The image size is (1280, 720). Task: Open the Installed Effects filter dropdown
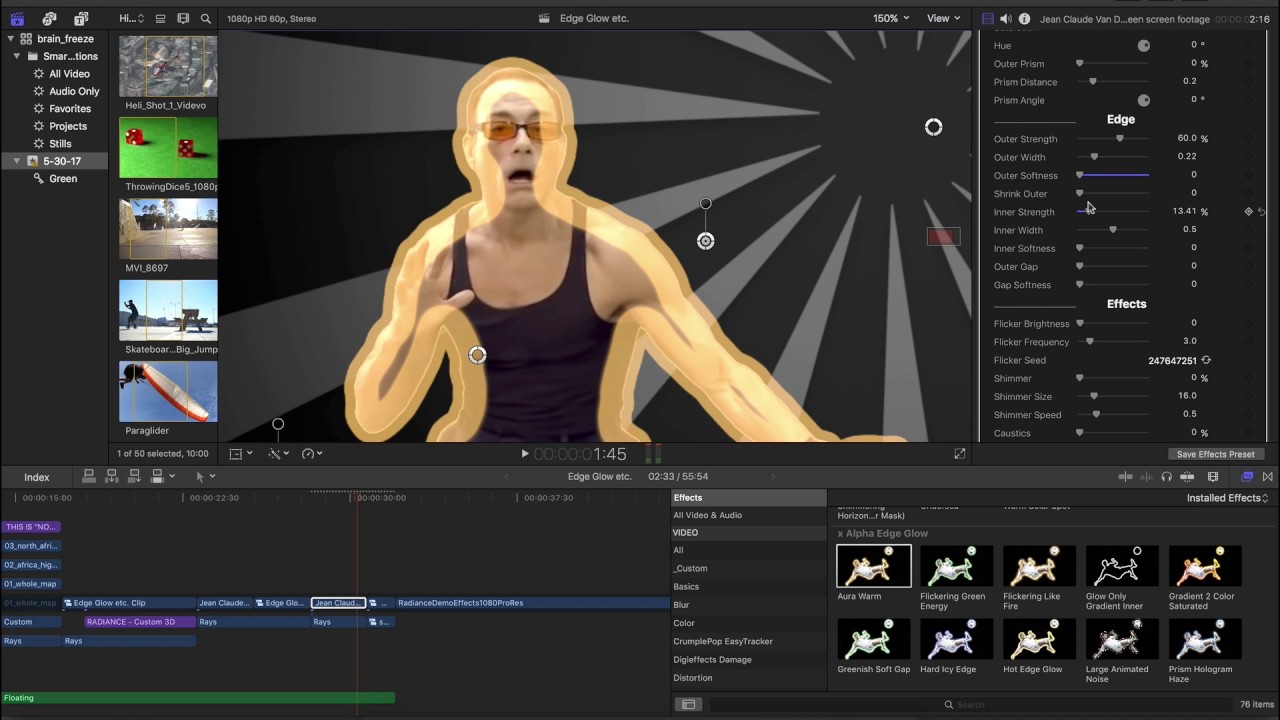click(1227, 498)
